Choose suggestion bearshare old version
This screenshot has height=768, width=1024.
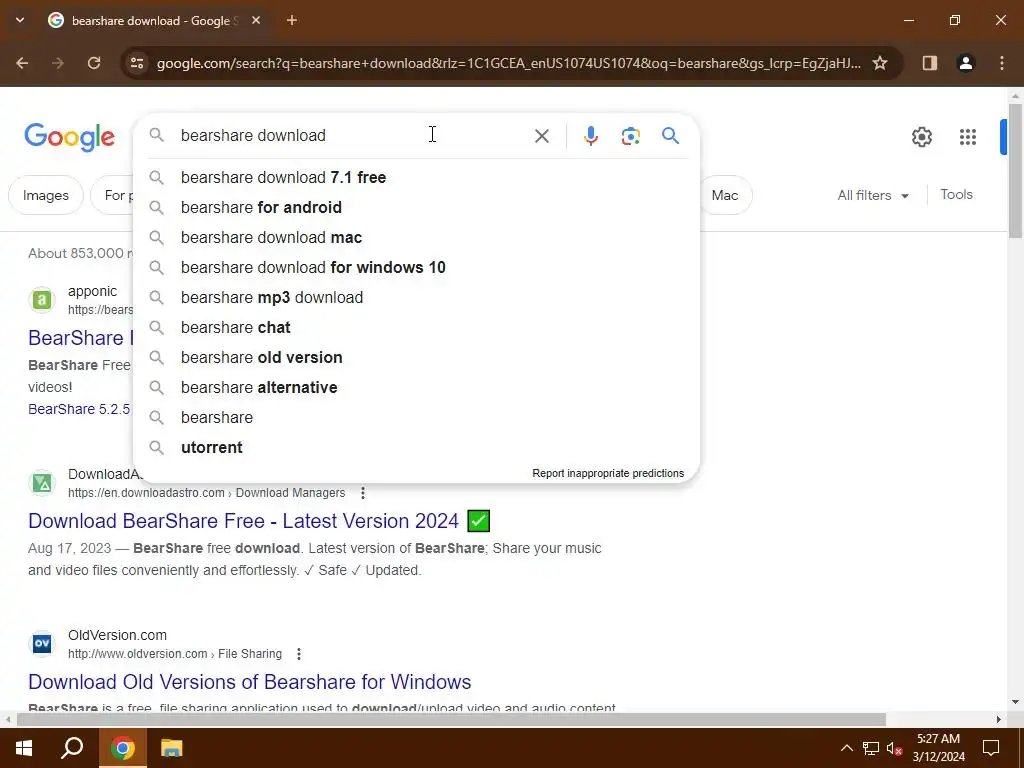tap(416, 358)
